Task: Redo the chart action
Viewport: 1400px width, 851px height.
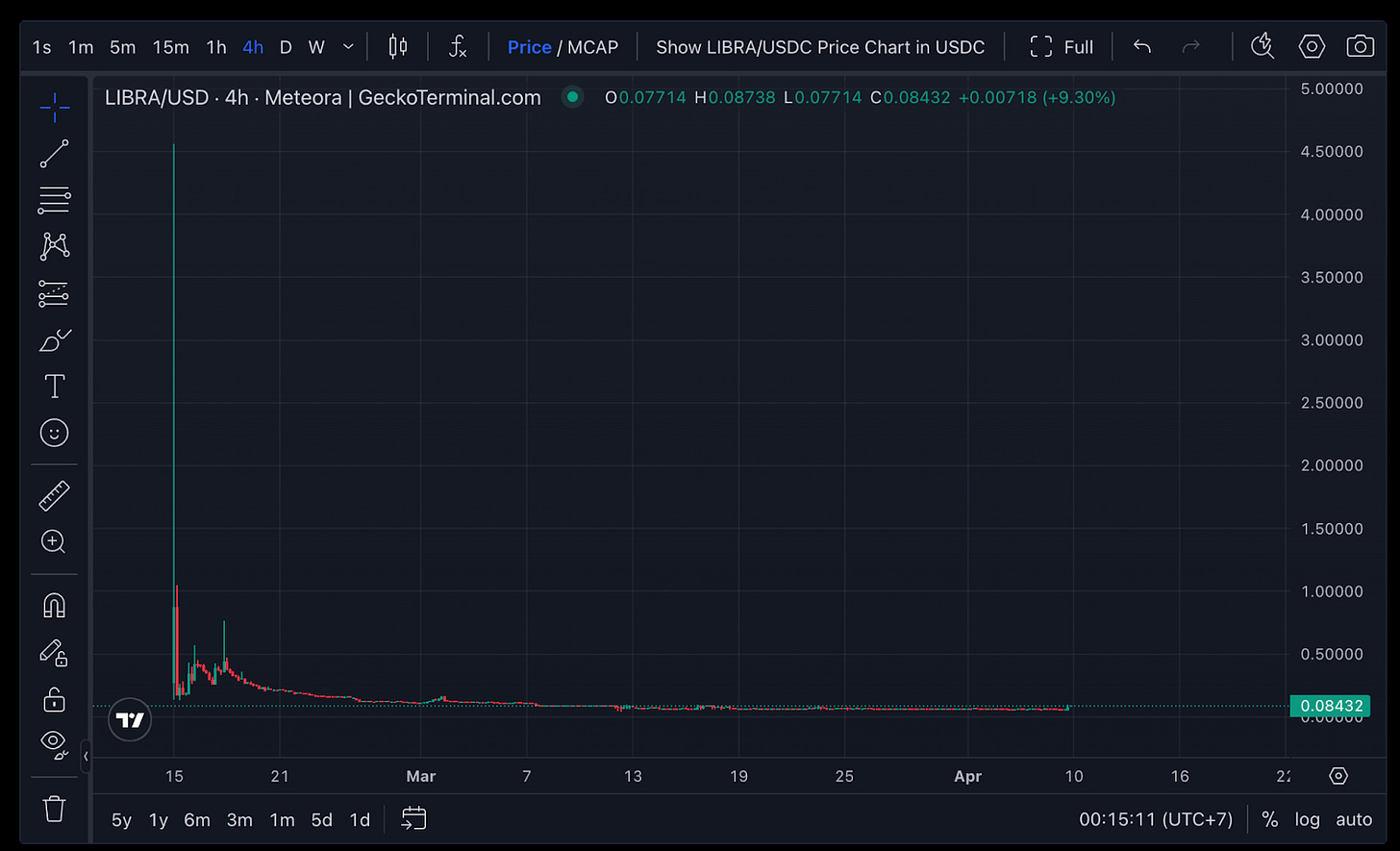Action: click(x=1190, y=46)
